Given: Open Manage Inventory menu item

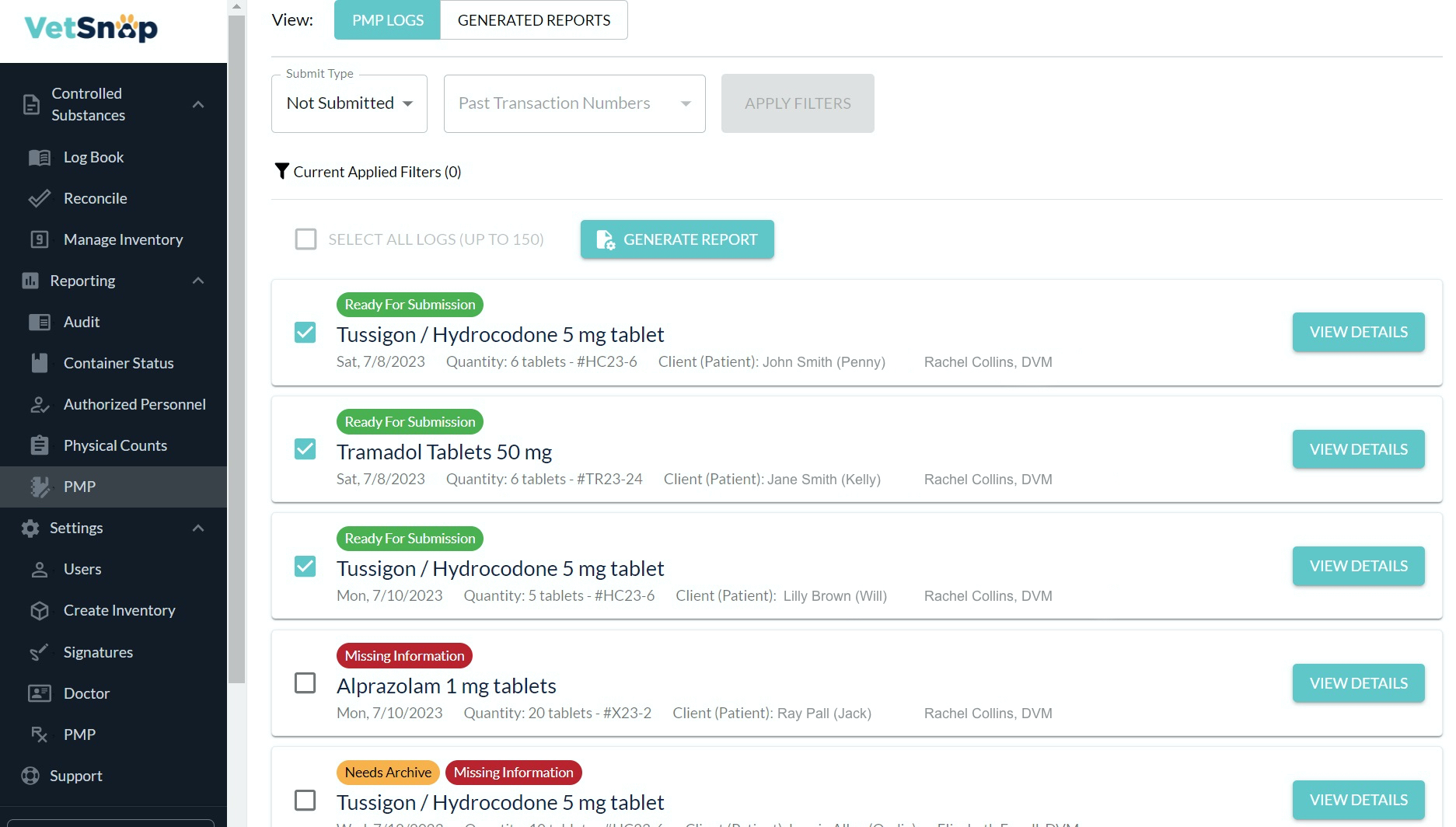Looking at the screenshot, I should point(113,239).
